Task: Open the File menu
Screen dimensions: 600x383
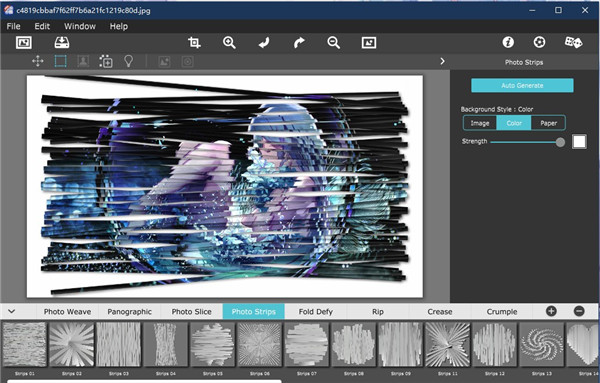Action: point(13,26)
